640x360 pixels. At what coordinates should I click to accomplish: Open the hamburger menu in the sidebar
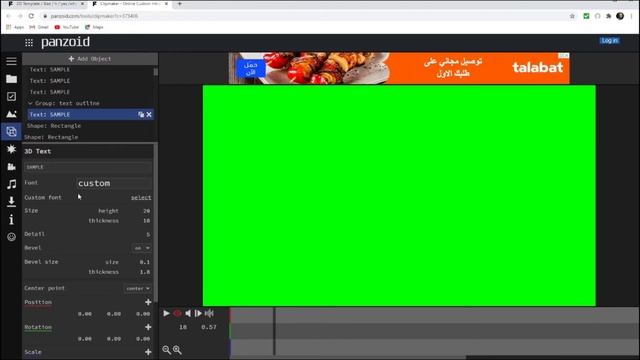click(11, 61)
